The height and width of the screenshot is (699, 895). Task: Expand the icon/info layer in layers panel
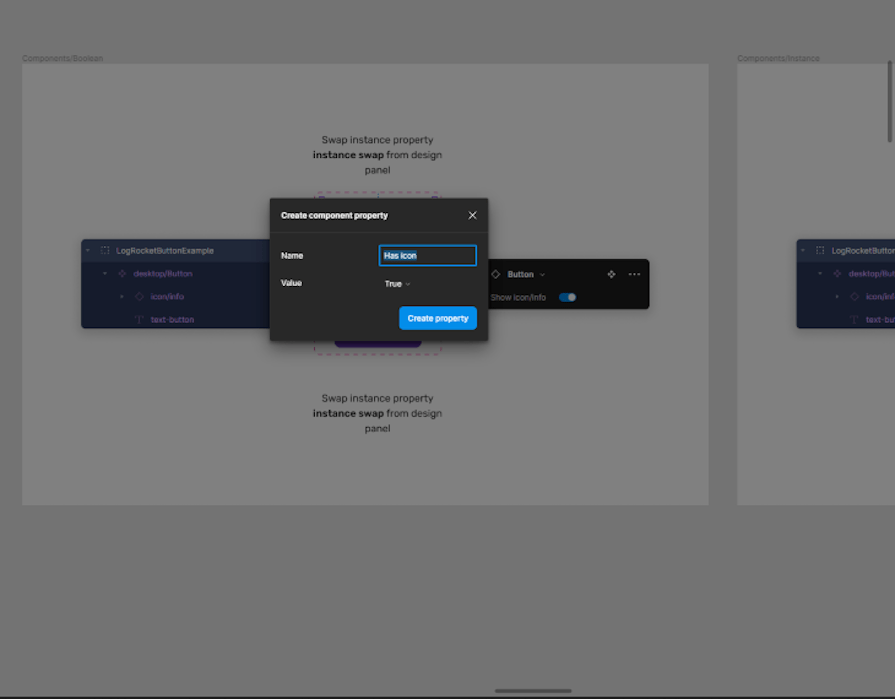point(122,296)
